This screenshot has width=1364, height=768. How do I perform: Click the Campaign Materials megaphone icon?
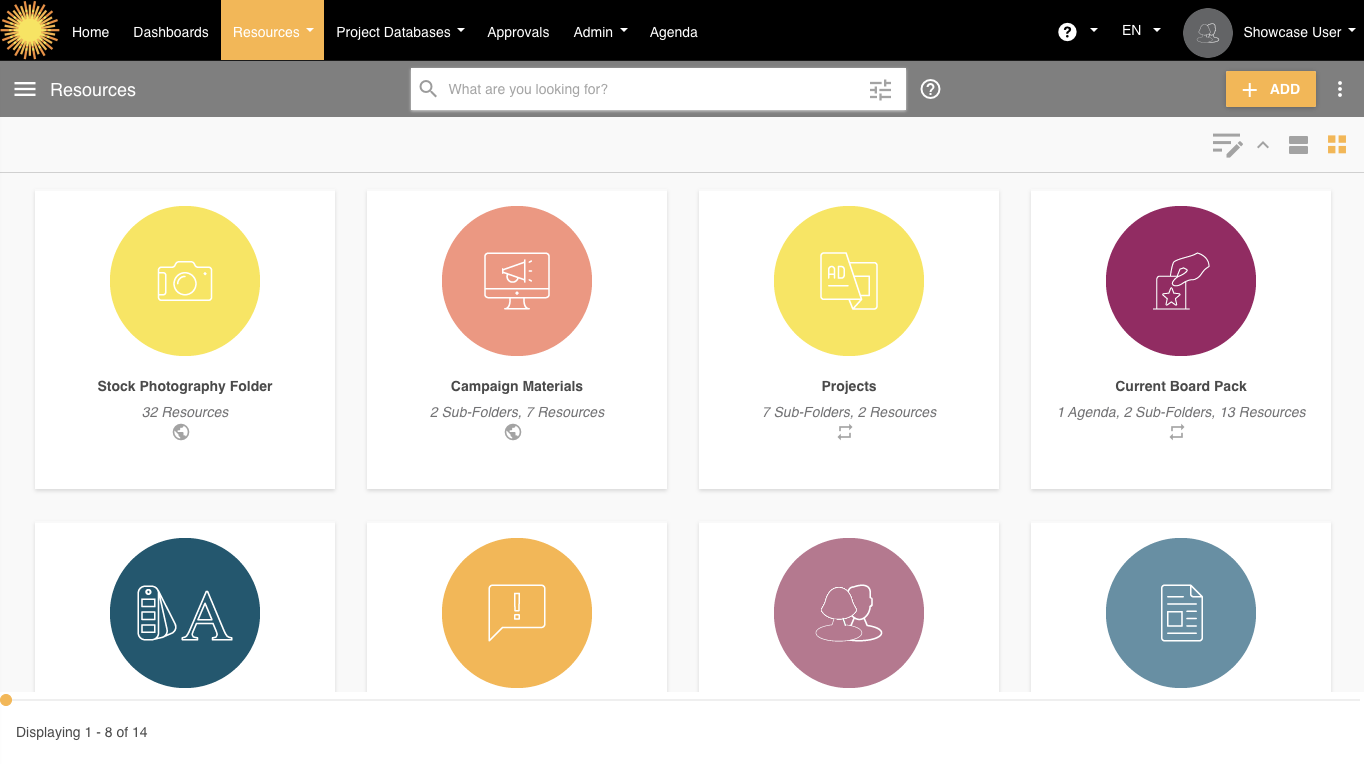coord(517,281)
